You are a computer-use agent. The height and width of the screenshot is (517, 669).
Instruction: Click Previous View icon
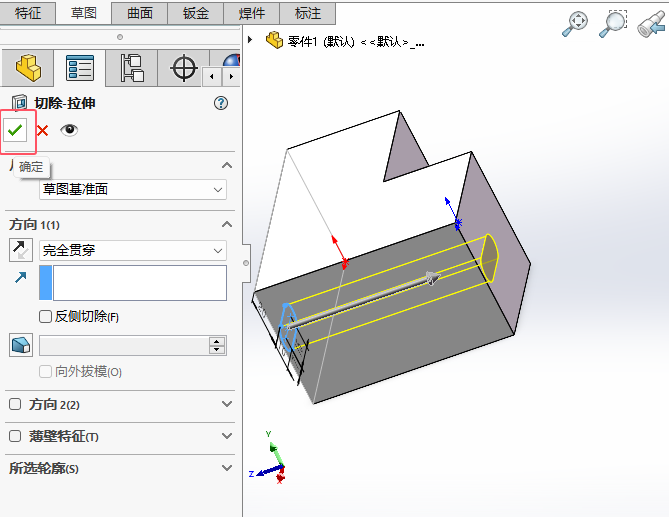tap(652, 24)
